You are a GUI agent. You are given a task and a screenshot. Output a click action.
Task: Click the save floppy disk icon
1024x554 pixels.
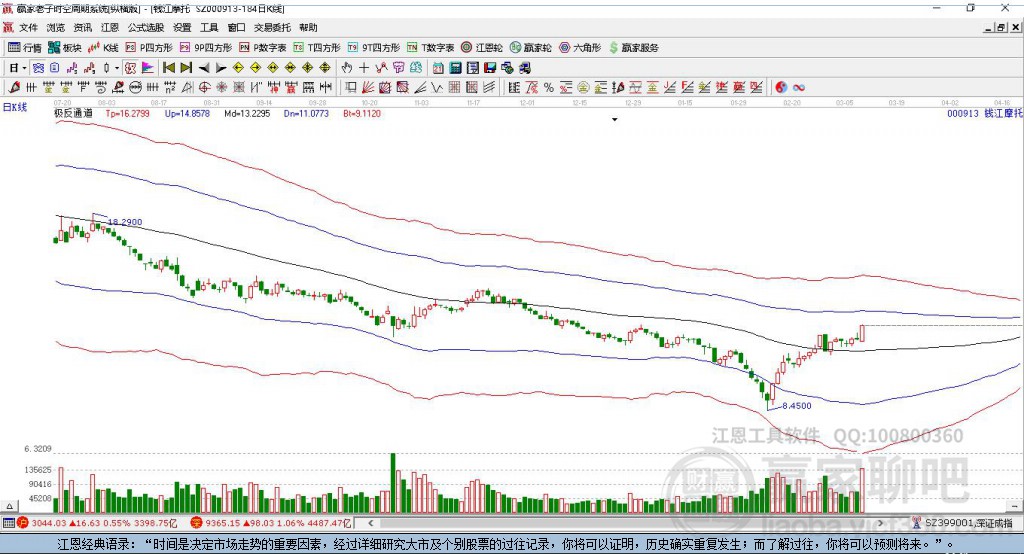(x=490, y=68)
